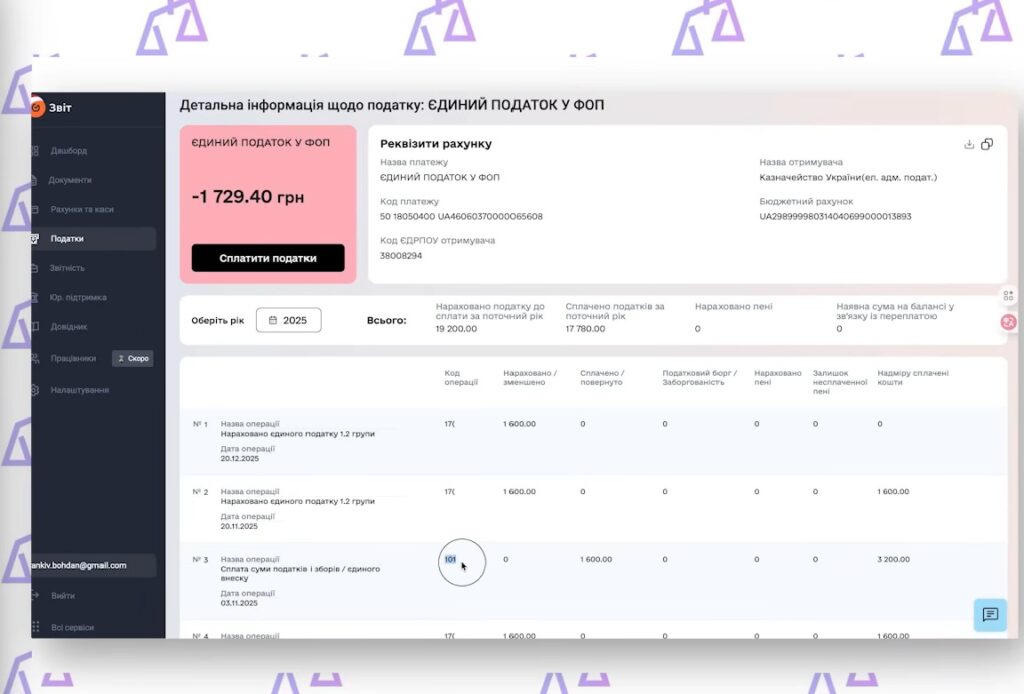Viewport: 1024px width, 694px height.
Task: Go to Документи in the sidebar
Action: (x=70, y=180)
